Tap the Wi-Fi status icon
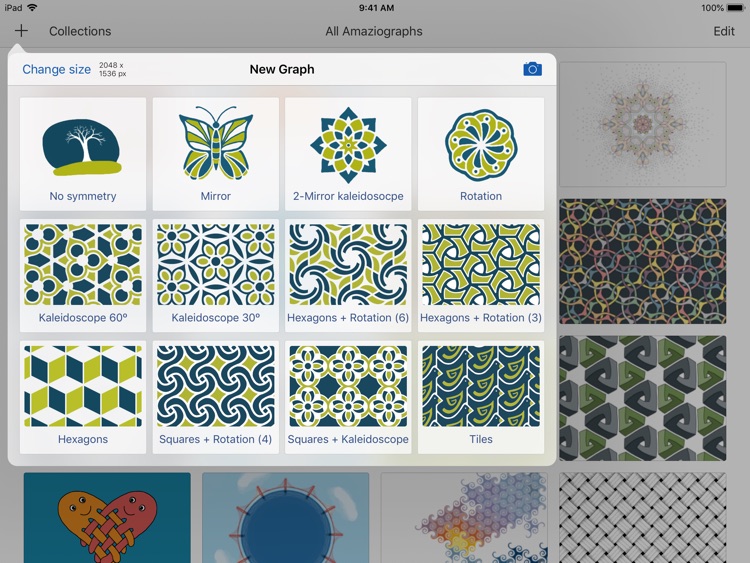The image size is (750, 563). (x=32, y=8)
